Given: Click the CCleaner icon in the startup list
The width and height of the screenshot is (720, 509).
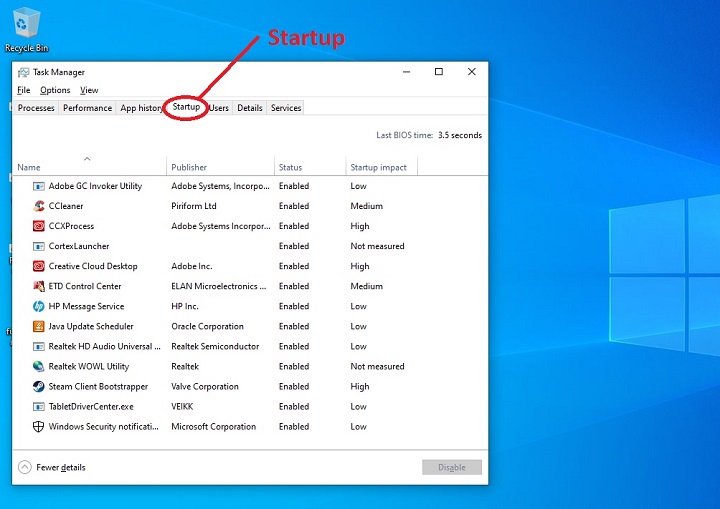Looking at the screenshot, I should tap(39, 206).
